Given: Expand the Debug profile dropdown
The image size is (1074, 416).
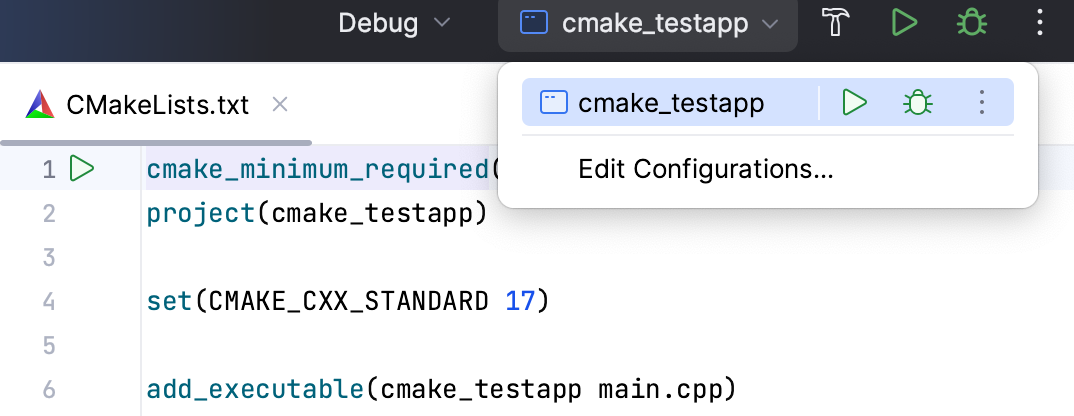Looking at the screenshot, I should click(394, 24).
